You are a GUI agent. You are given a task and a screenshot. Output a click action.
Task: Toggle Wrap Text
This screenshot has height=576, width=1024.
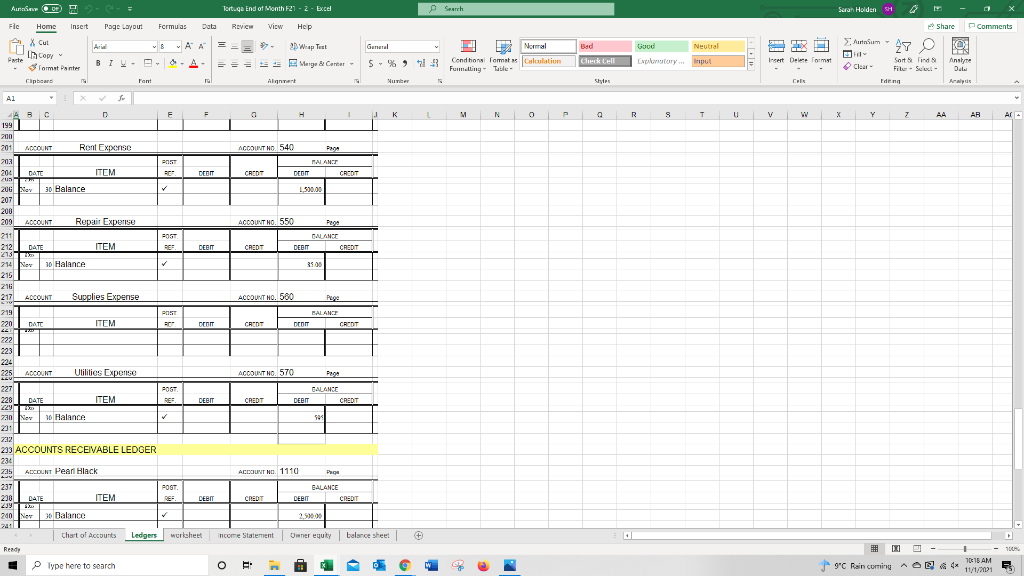(x=308, y=47)
